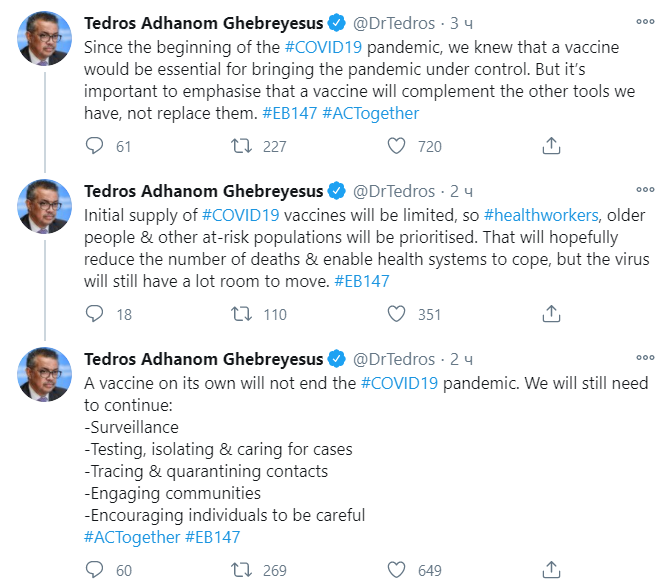Retweet the tweet with 227 retweets
The image size is (672, 586).
point(241,146)
